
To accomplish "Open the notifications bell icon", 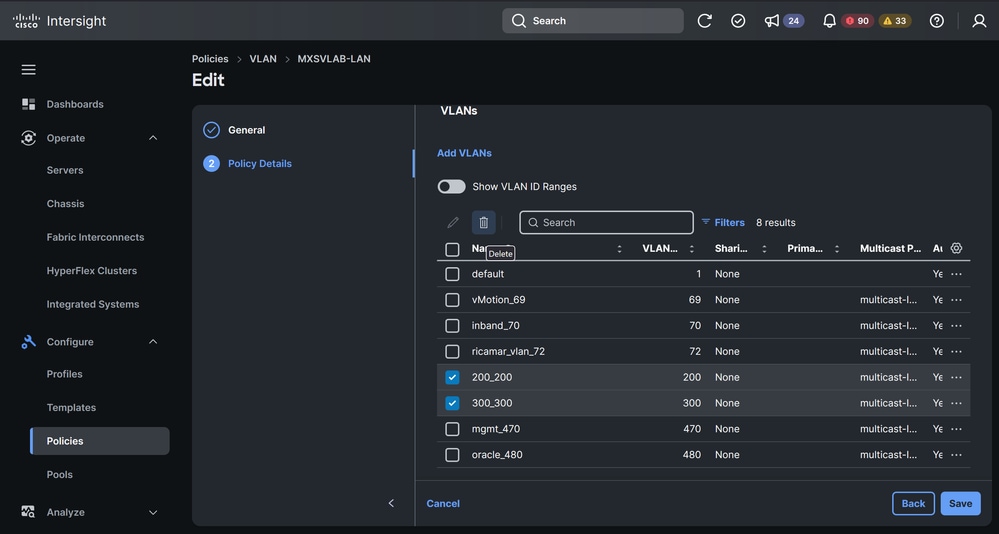I will click(829, 21).
